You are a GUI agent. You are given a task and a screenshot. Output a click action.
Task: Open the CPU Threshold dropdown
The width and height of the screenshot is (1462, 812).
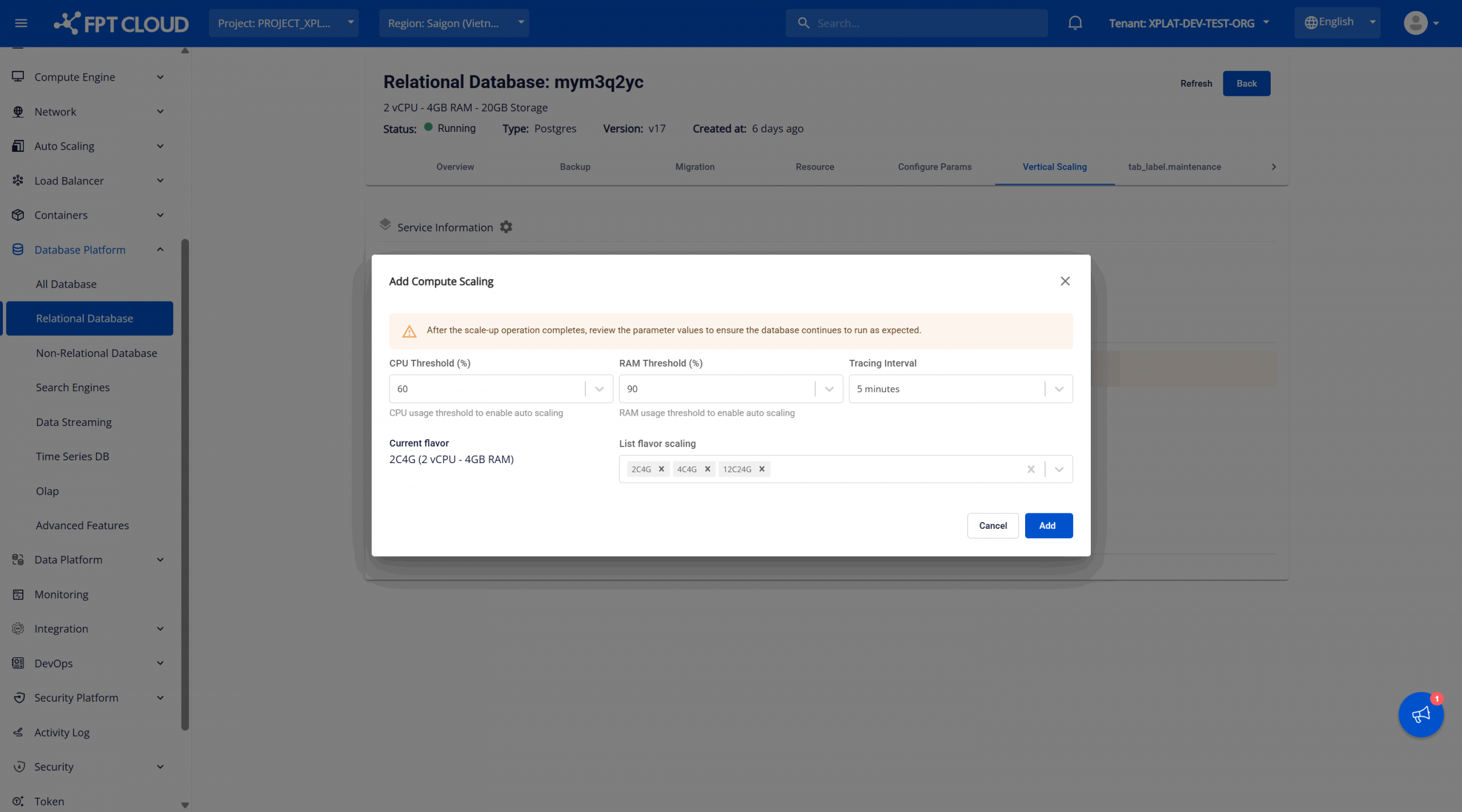click(599, 389)
